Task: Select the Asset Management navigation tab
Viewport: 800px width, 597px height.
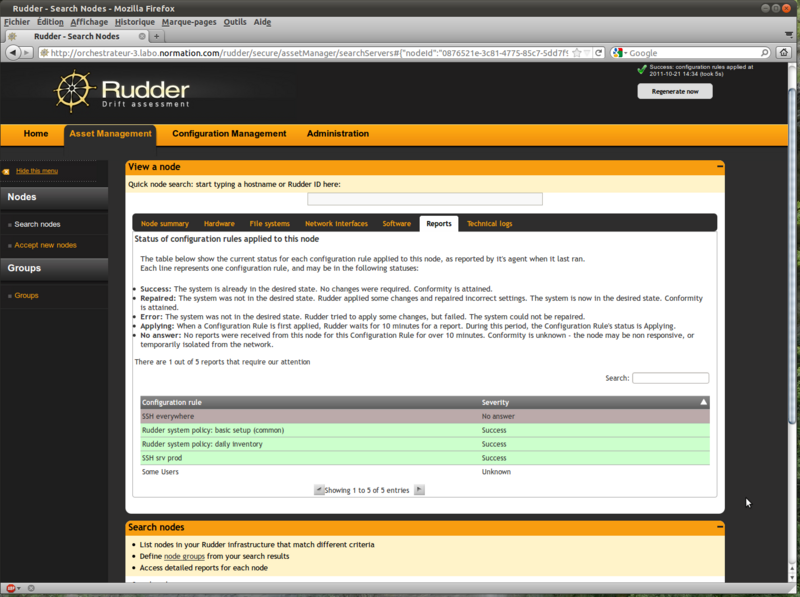Action: point(110,134)
